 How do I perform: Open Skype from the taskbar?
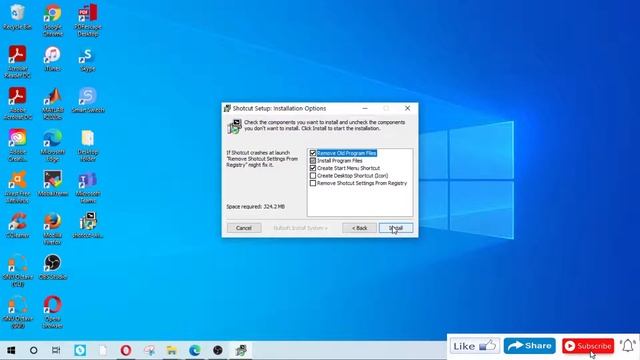tap(80, 350)
